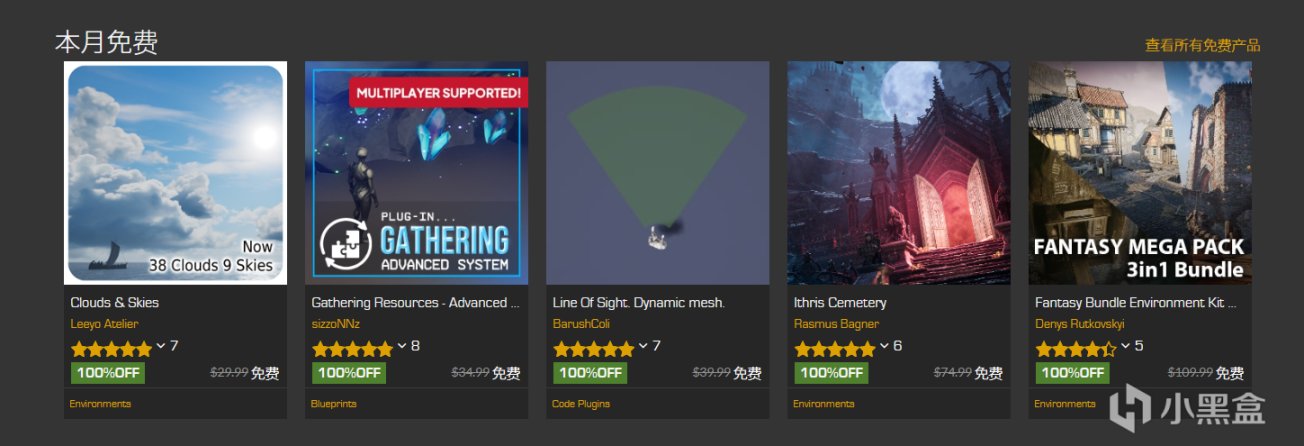The image size is (1304, 446).
Task: Expand rating chevron for Ithris Cemetery
Action: 884,346
